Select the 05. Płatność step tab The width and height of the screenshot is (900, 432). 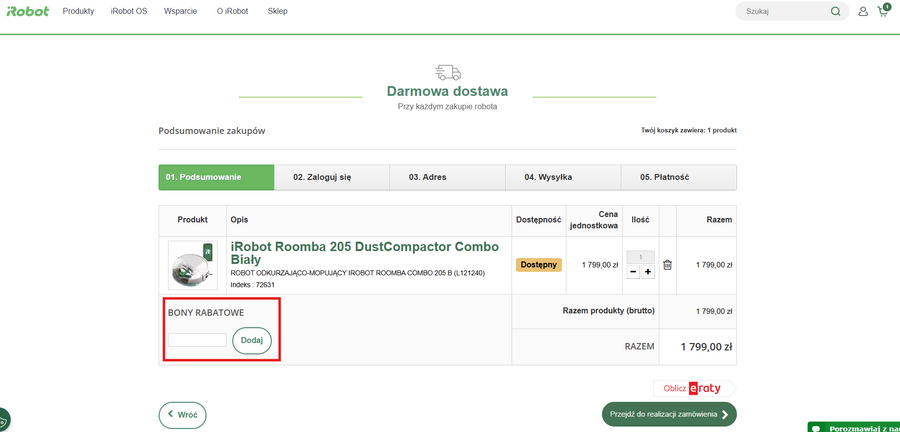pos(678,177)
